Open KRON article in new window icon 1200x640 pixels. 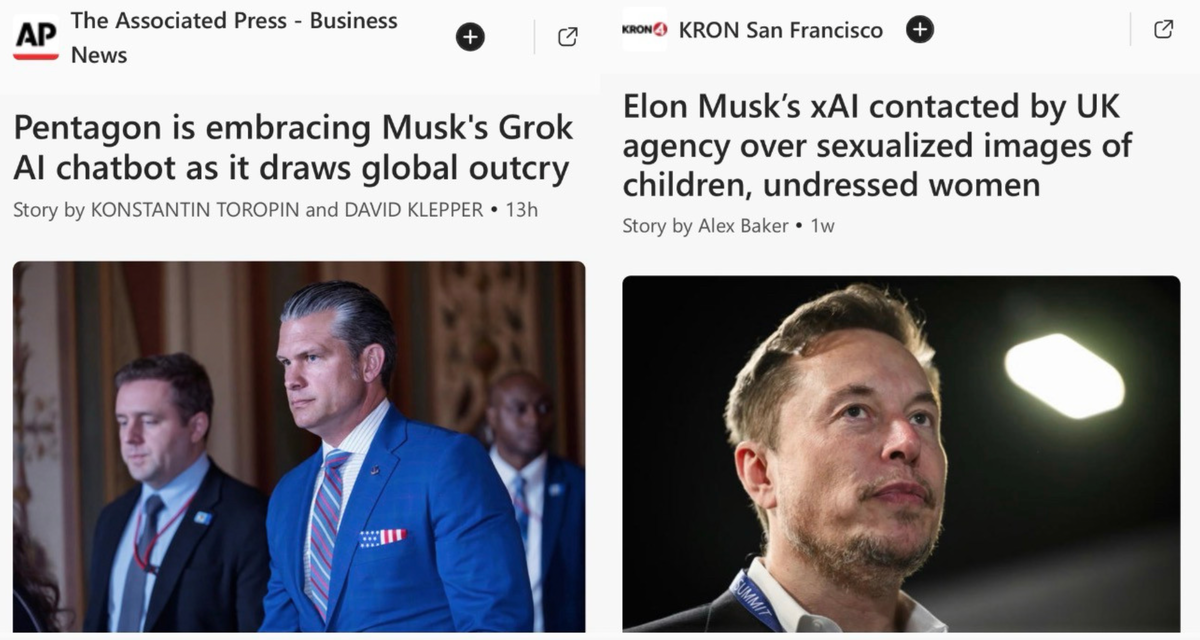pos(1163,30)
